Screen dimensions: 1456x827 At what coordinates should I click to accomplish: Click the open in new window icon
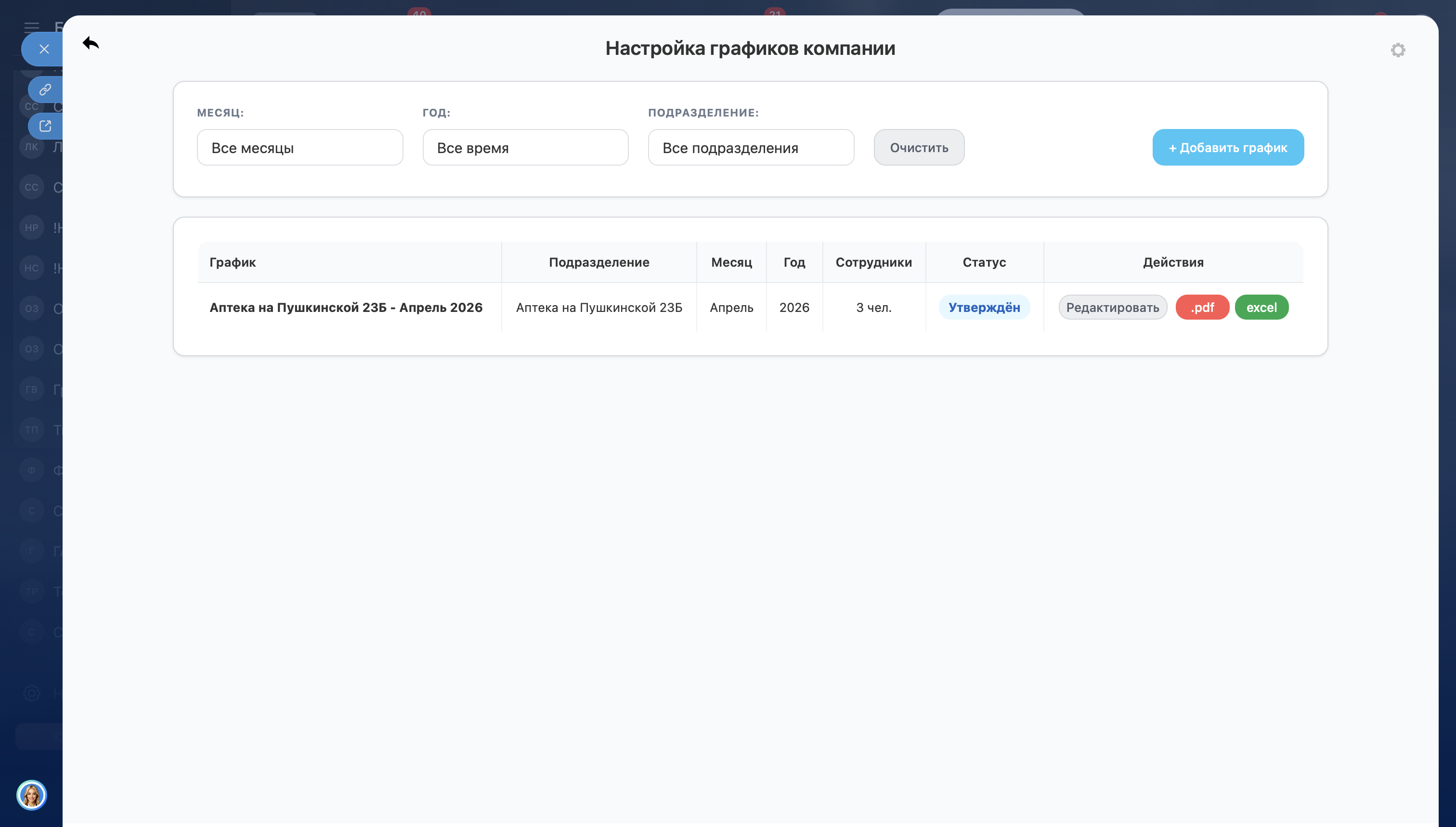click(45, 126)
